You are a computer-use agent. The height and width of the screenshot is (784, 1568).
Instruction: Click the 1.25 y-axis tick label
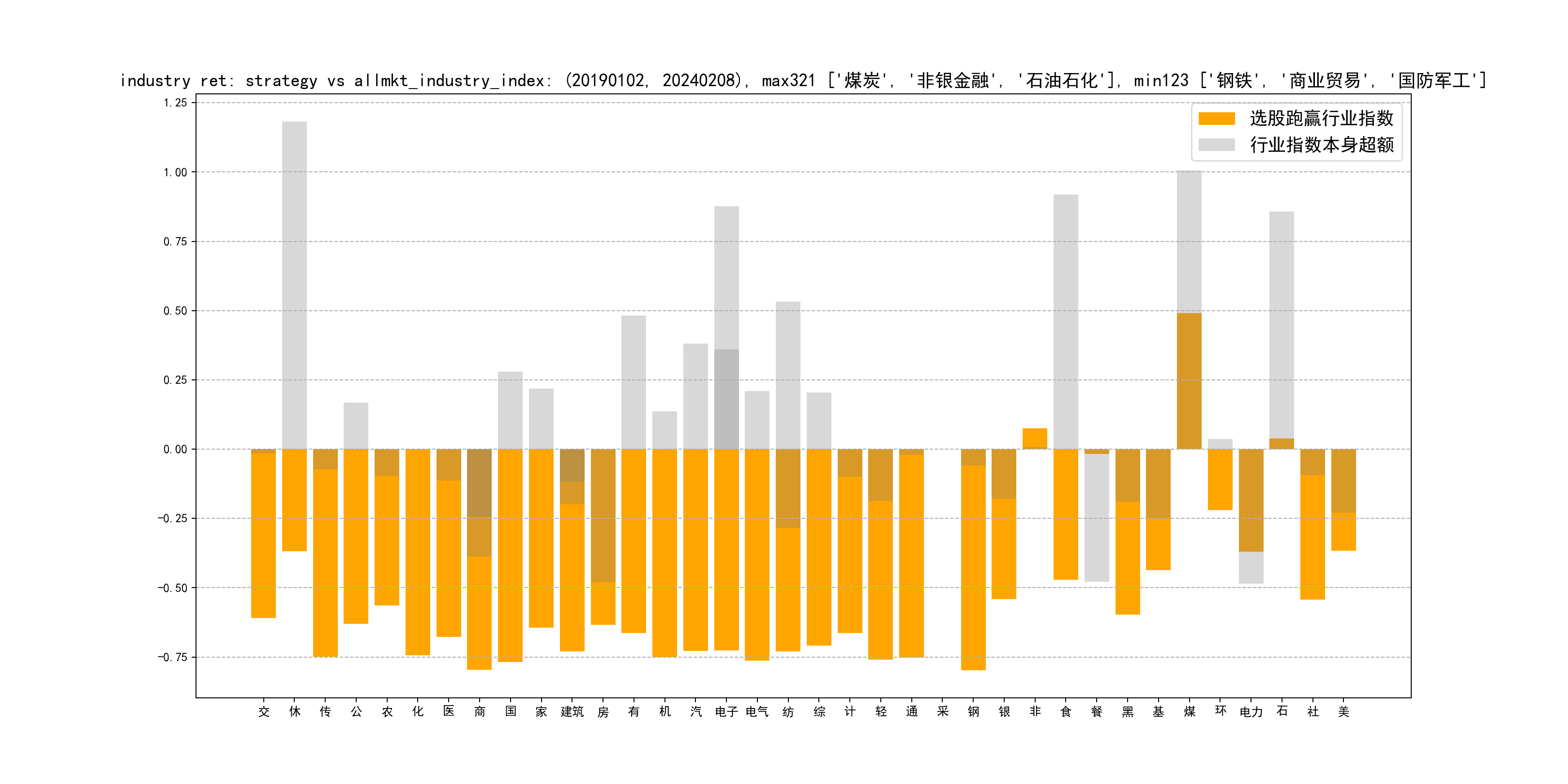[x=175, y=103]
